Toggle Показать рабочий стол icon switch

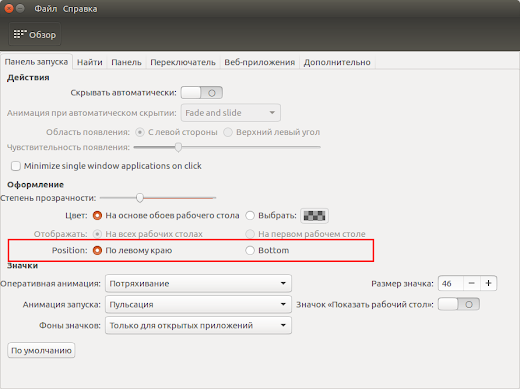459,304
